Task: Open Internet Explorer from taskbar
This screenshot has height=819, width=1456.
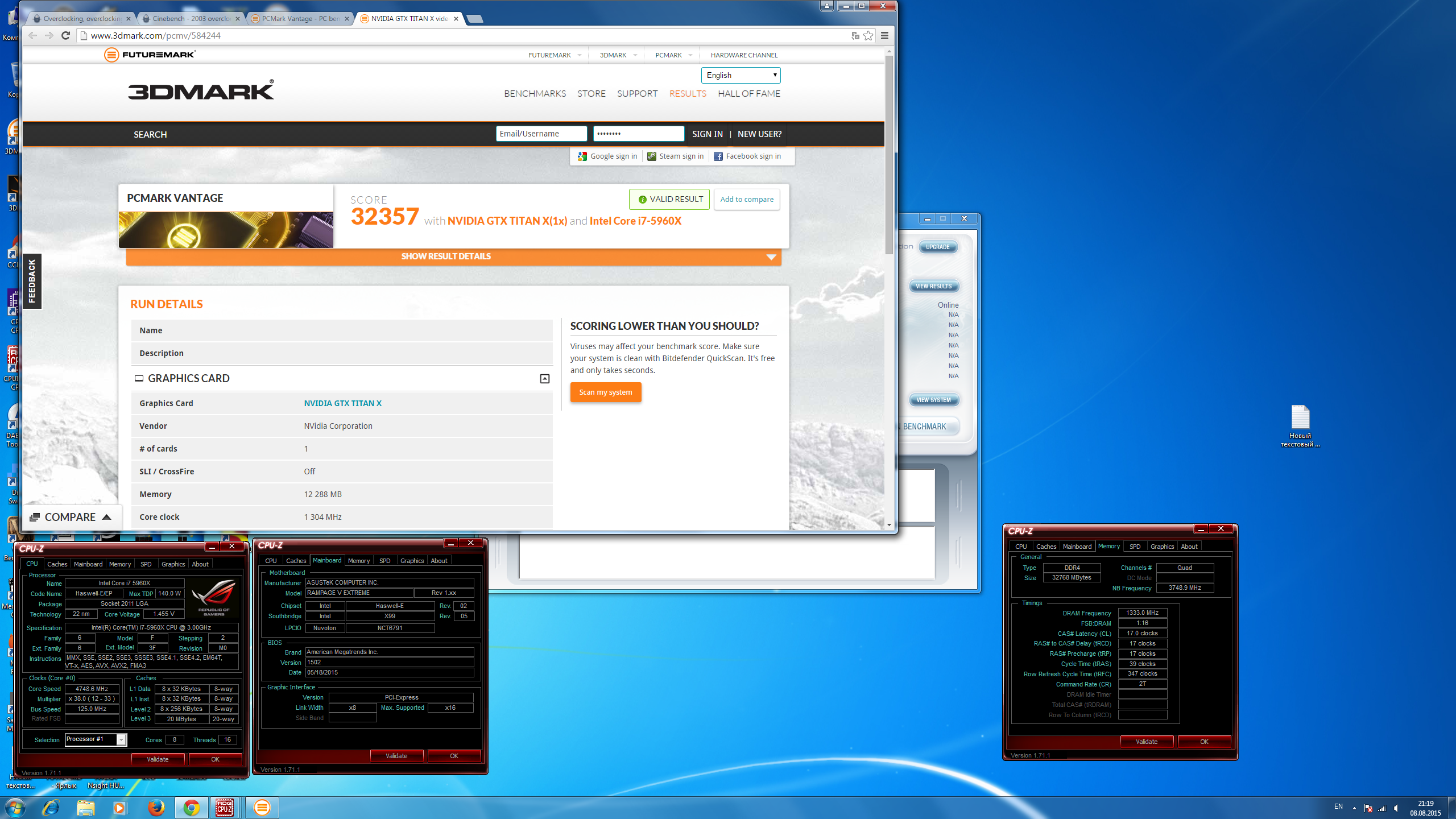Action: tap(51, 808)
